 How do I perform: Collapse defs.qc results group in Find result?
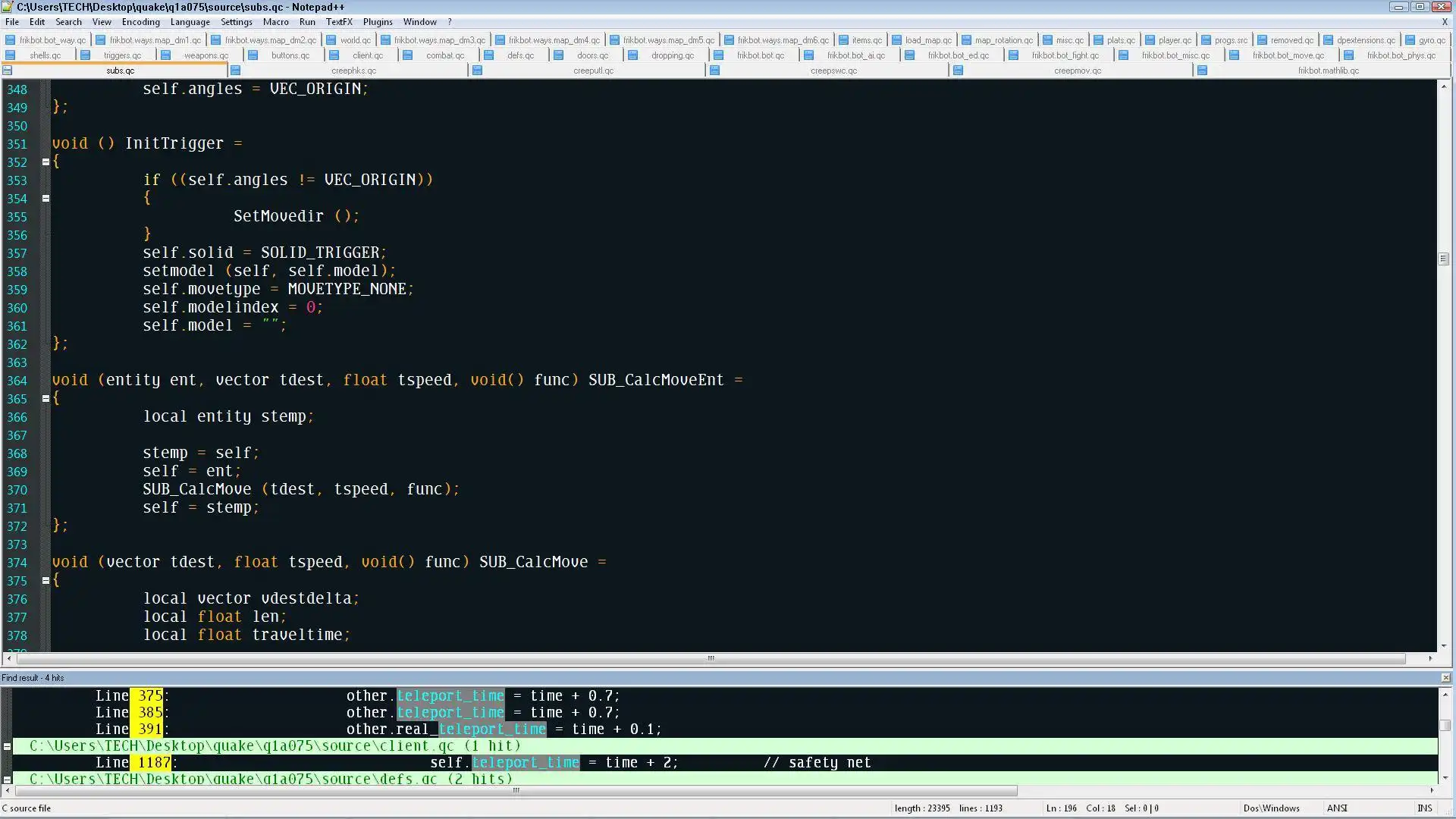coord(7,779)
